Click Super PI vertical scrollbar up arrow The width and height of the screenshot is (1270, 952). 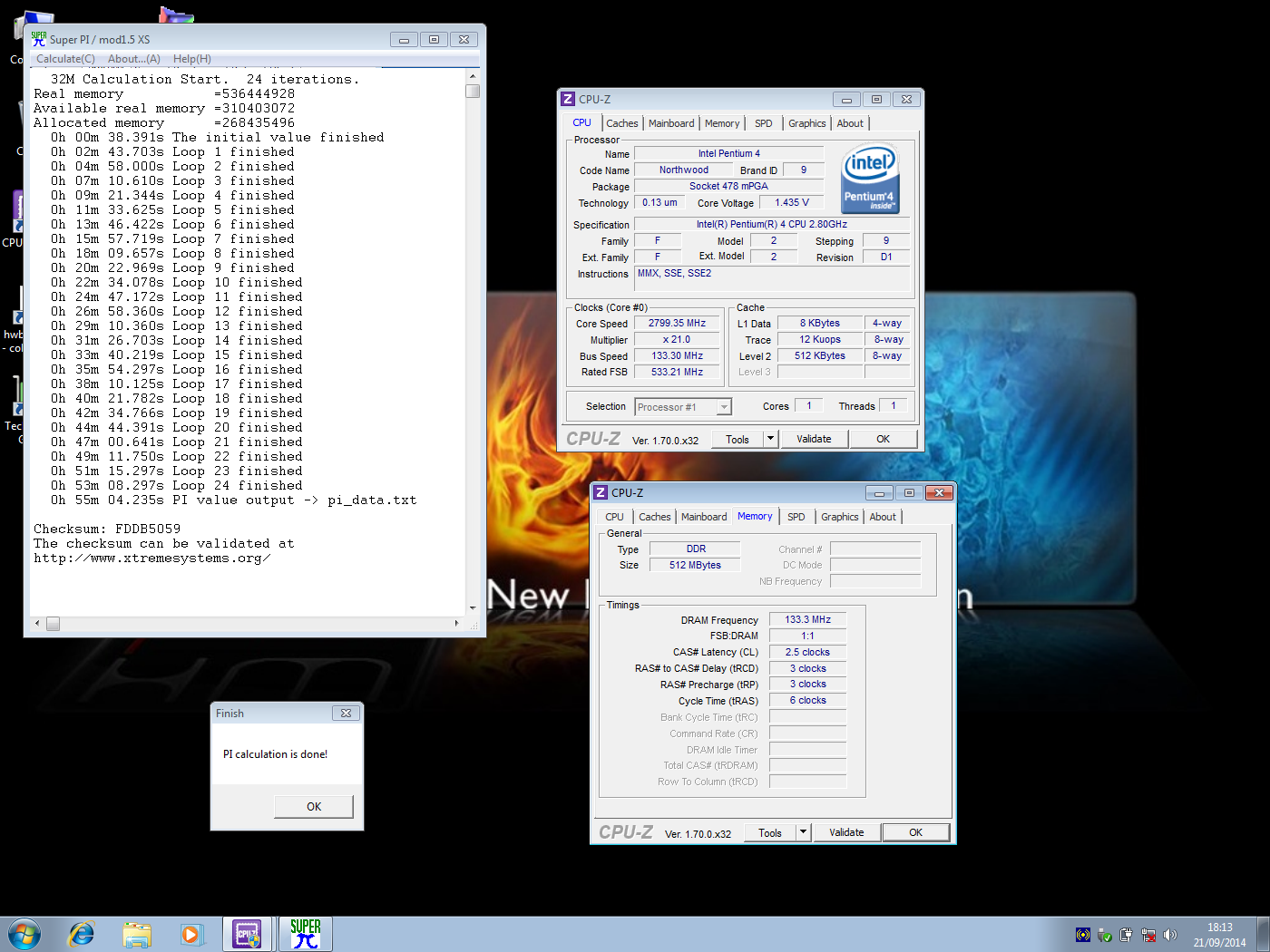tap(473, 76)
